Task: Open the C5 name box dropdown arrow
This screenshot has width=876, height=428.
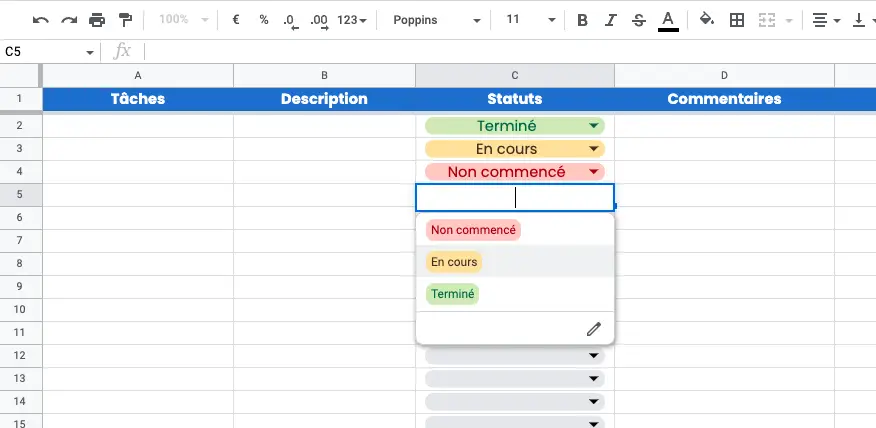Action: (89, 53)
